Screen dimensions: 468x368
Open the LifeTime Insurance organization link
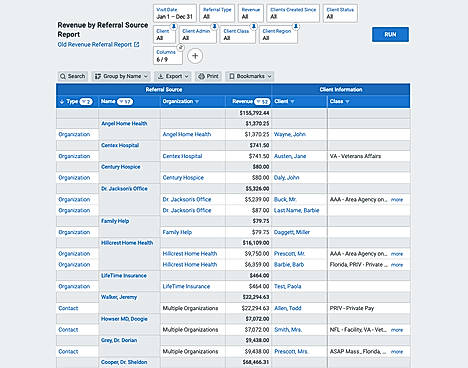(186, 286)
